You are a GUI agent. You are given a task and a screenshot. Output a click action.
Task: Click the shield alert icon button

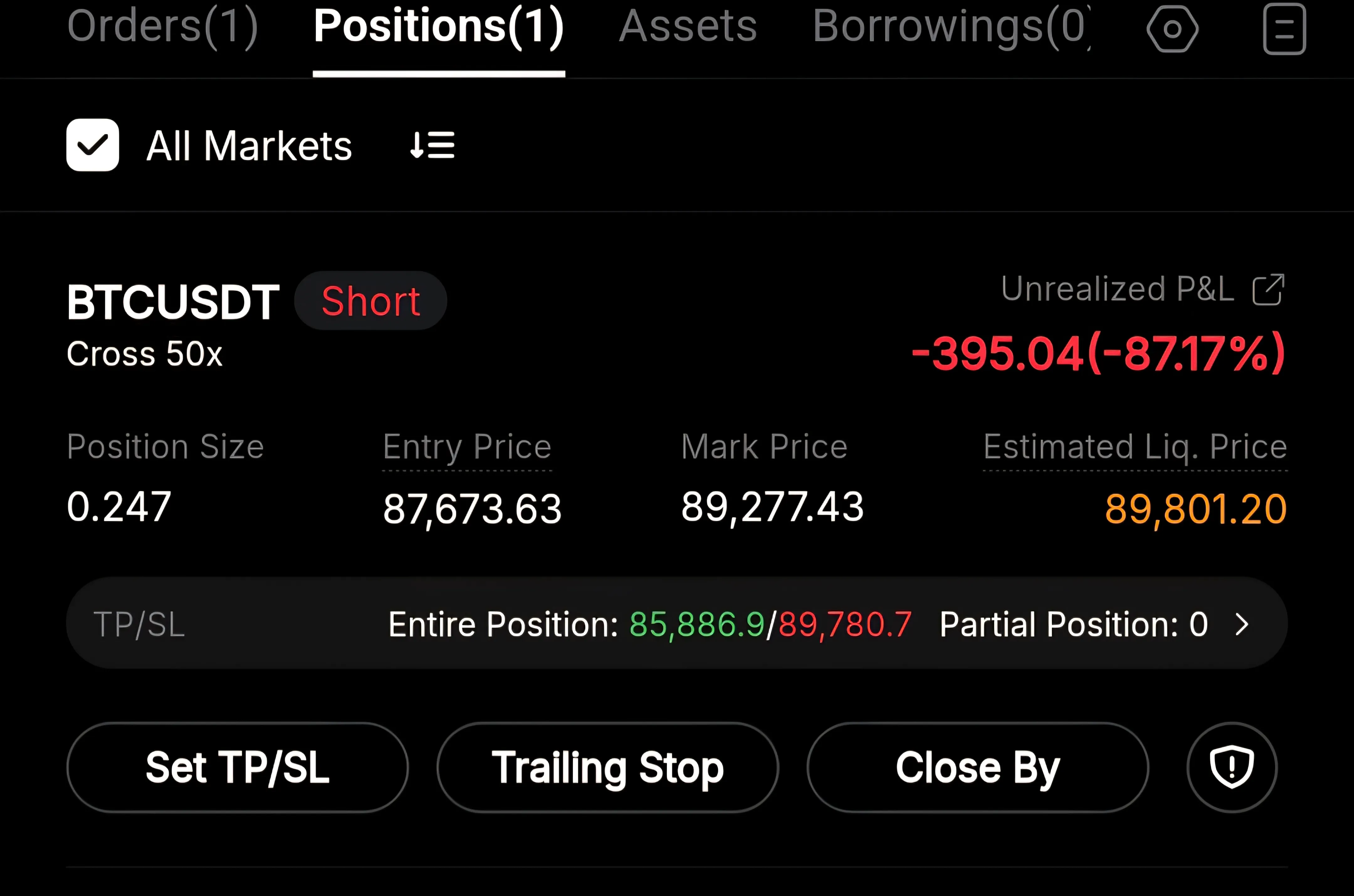click(1231, 767)
